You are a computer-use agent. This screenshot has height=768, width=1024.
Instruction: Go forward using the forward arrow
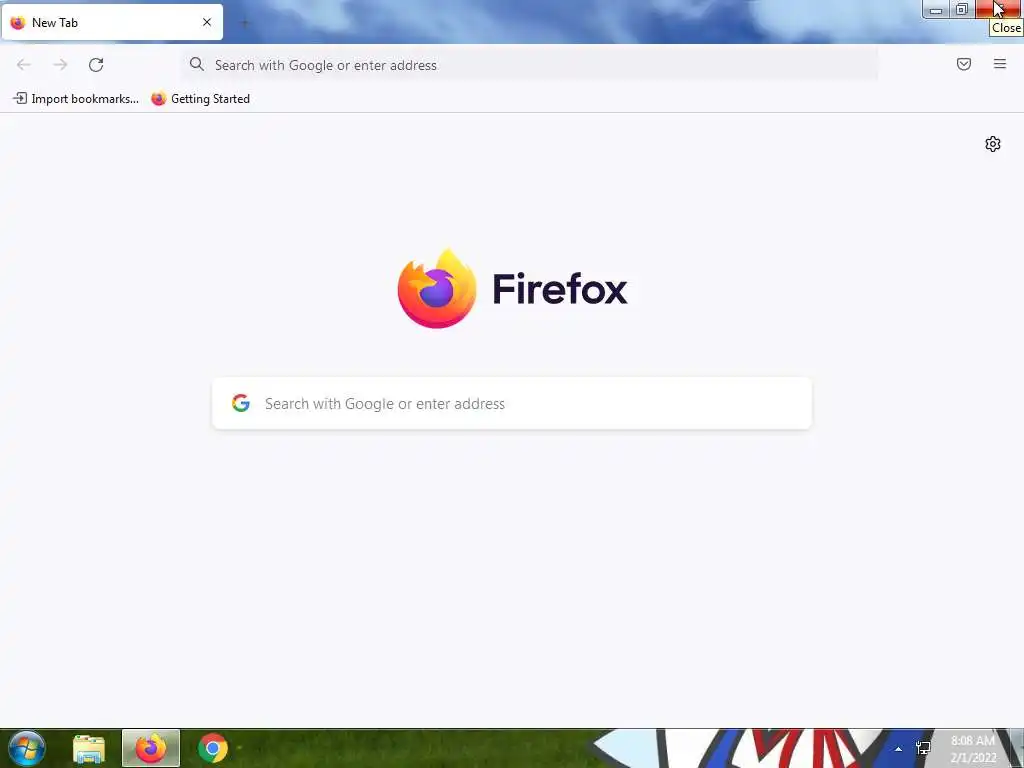click(x=60, y=65)
